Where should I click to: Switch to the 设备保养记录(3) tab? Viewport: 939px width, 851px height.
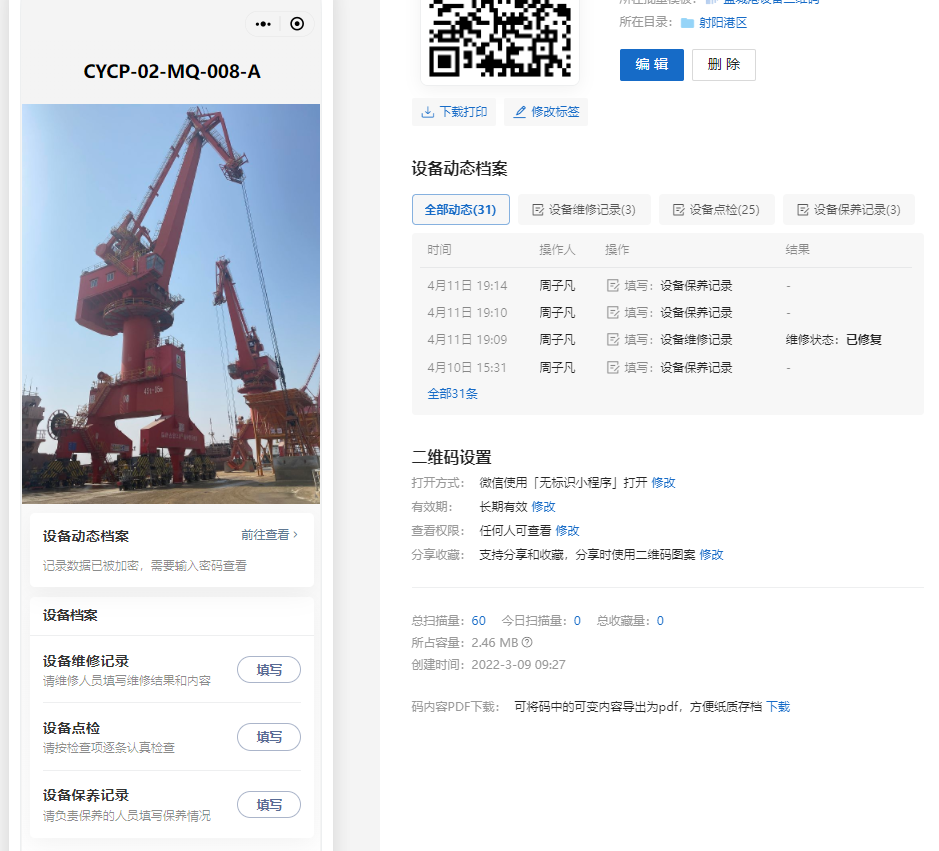[x=848, y=210]
